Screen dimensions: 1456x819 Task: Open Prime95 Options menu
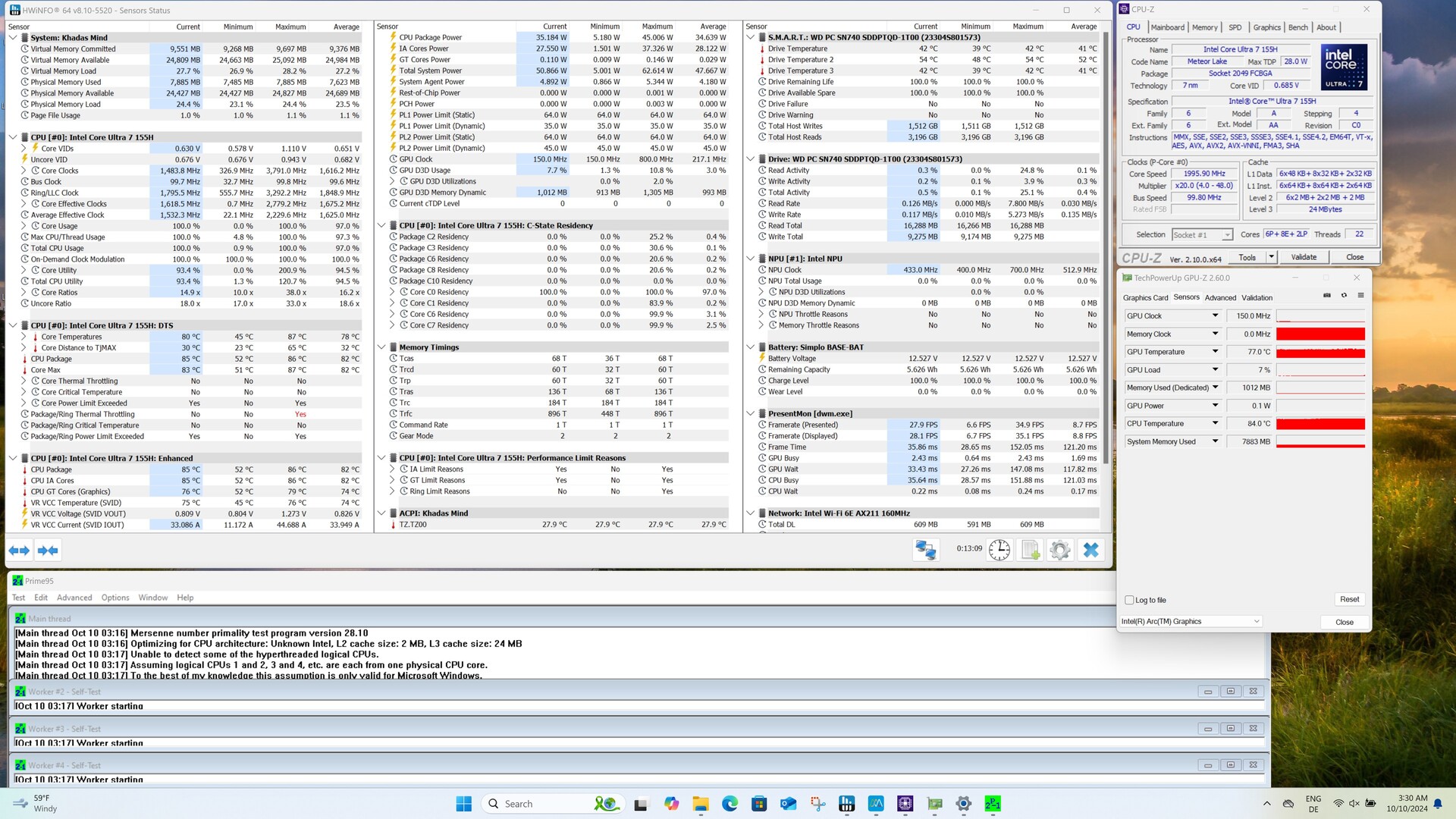(115, 598)
